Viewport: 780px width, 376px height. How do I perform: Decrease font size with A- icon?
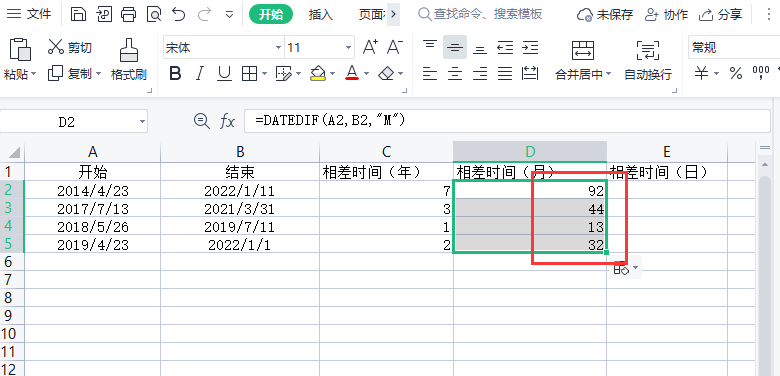395,47
